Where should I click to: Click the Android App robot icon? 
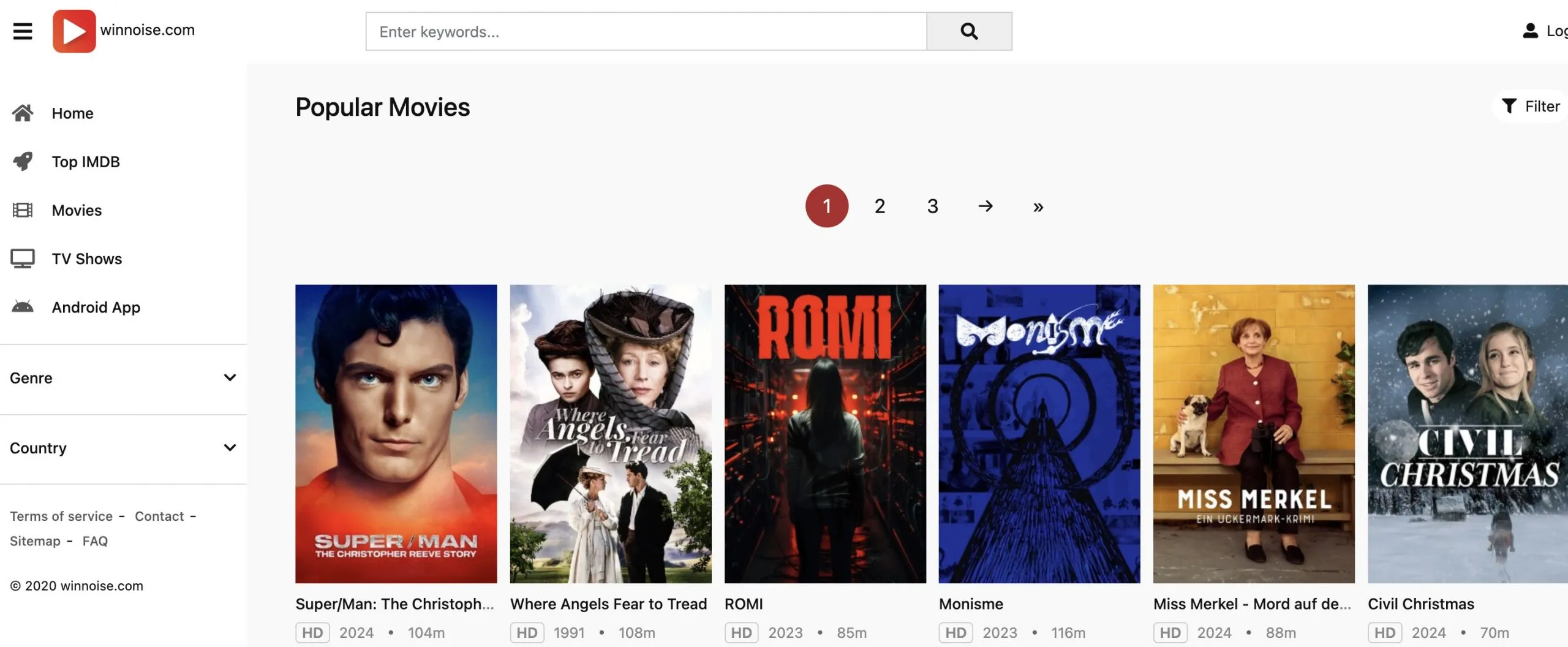pyautogui.click(x=23, y=306)
